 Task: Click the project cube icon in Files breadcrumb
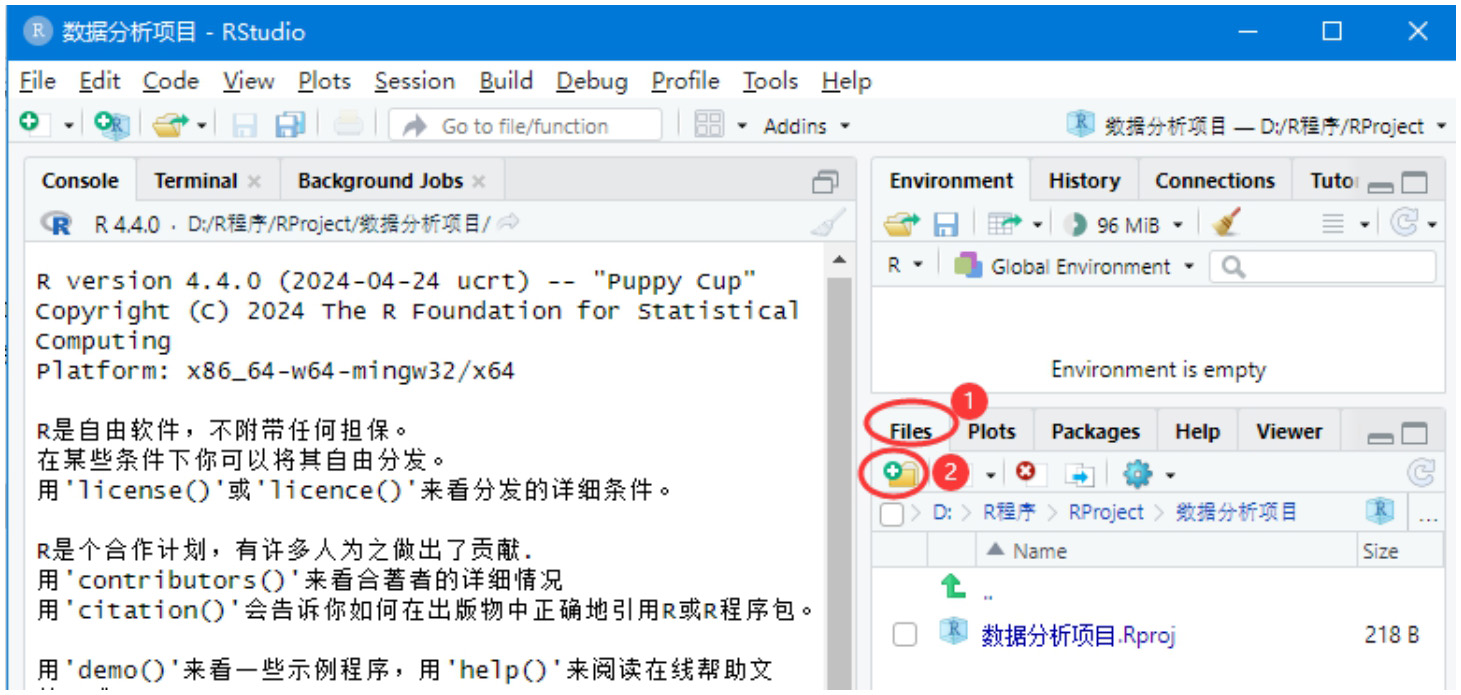[1380, 512]
